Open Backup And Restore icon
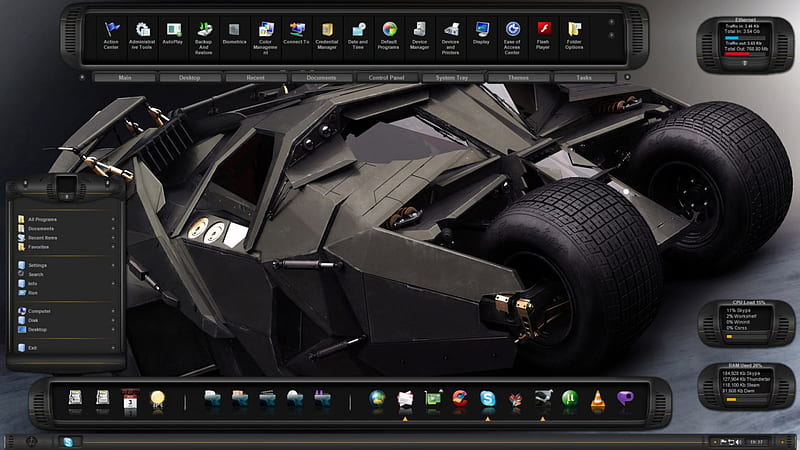This screenshot has height=450, width=800. 204,38
